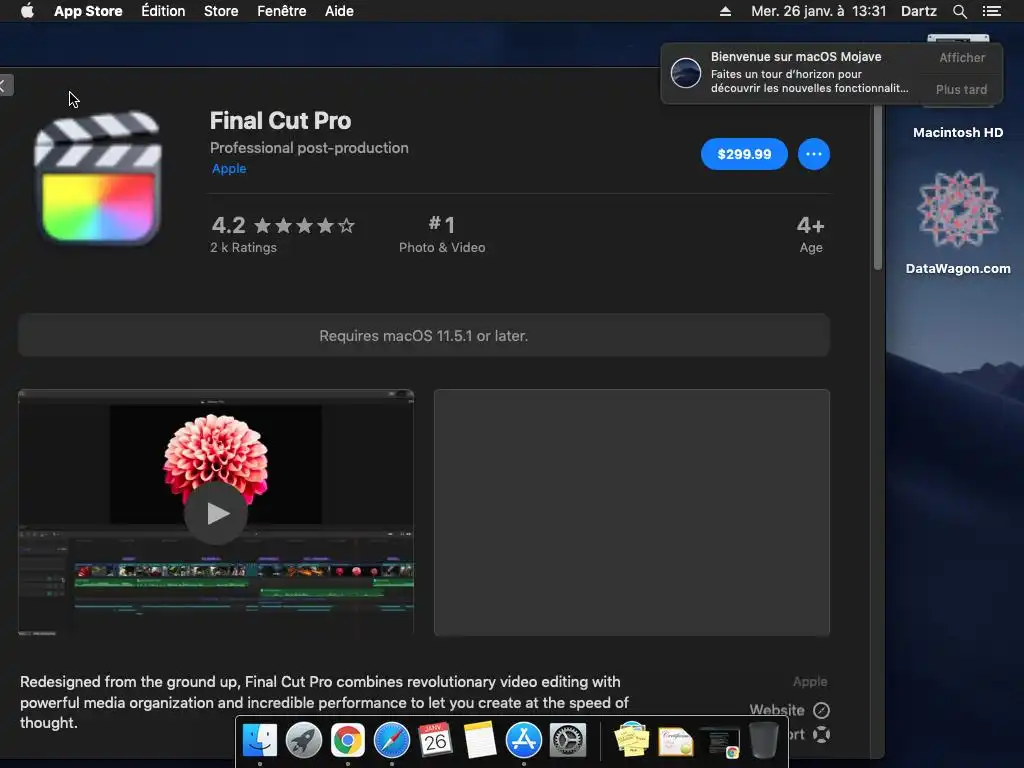Open Notification Center list icon
This screenshot has width=1024, height=768.
pos(991,11)
